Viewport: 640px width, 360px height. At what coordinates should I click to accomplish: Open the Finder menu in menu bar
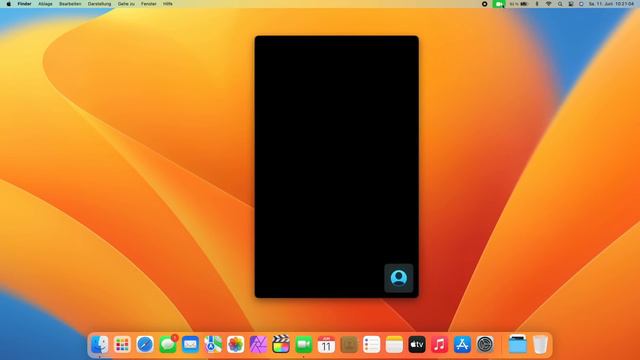pyautogui.click(x=24, y=4)
